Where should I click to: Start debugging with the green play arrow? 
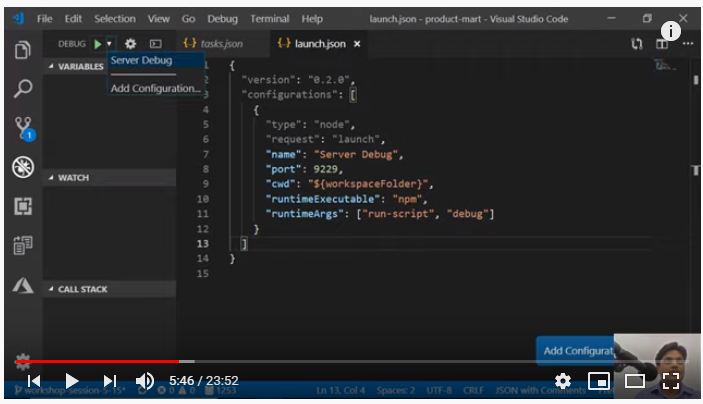pyautogui.click(x=97, y=44)
